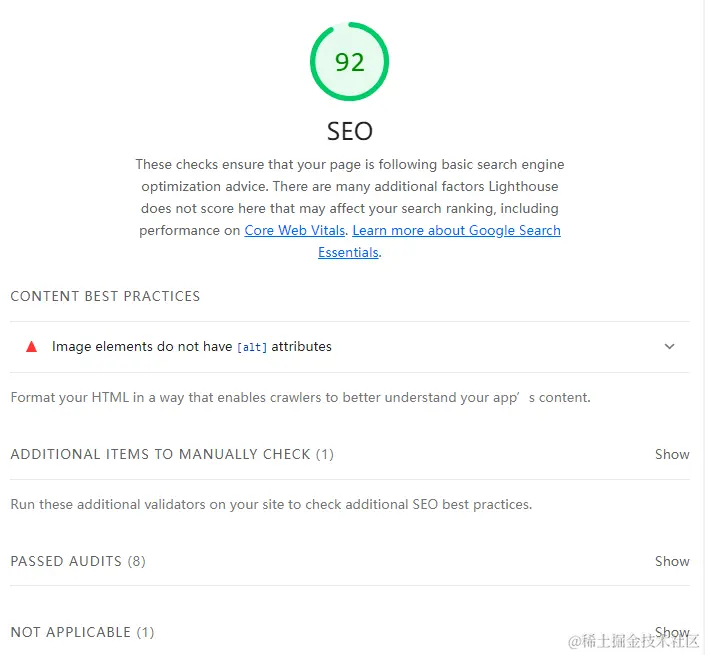
Task: Expand the Passed Audits section heading
Action: click(66, 561)
